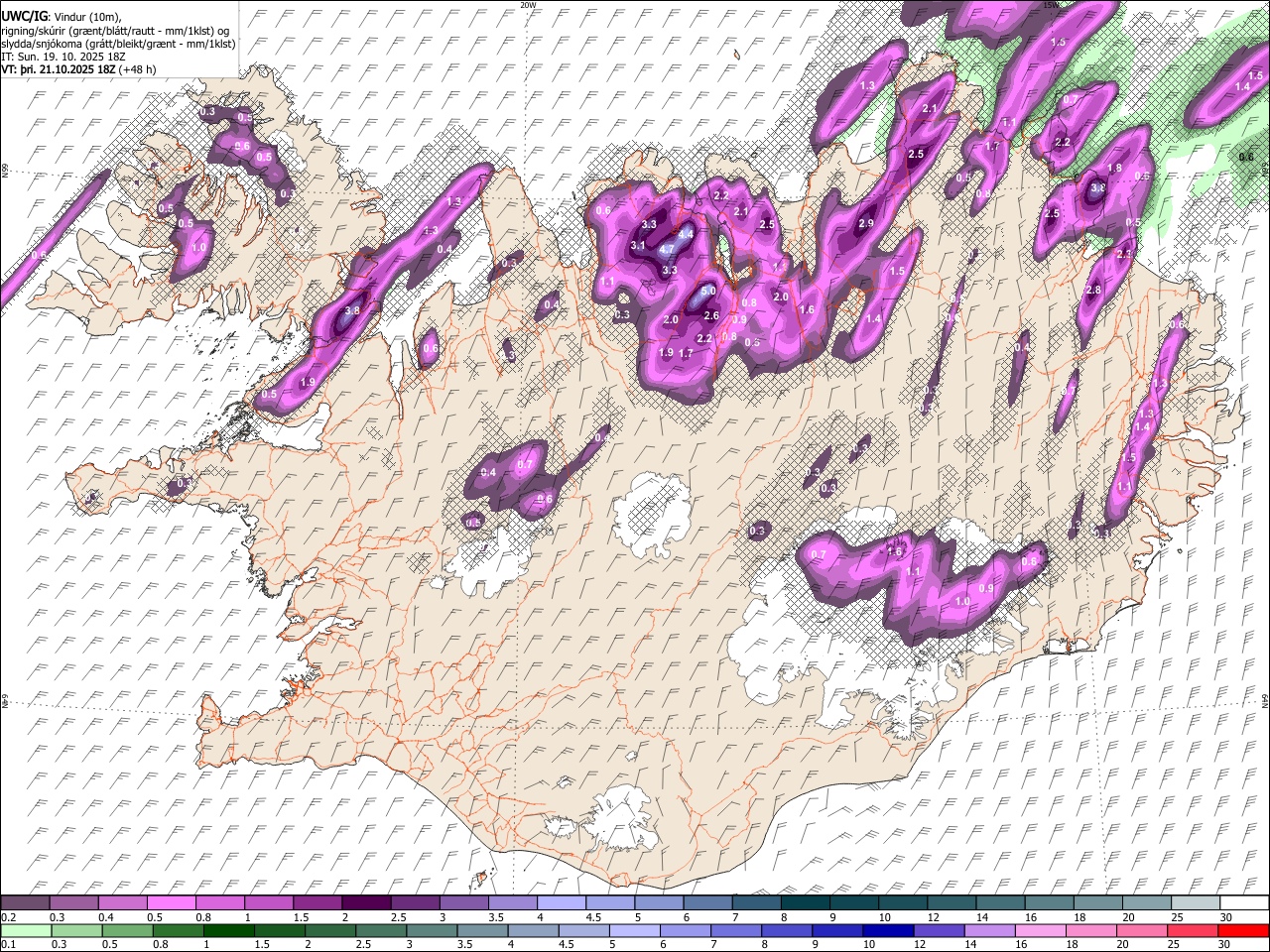The image size is (1270, 952).
Task: Click the 30 label on the upper legend row
Action: [1225, 917]
